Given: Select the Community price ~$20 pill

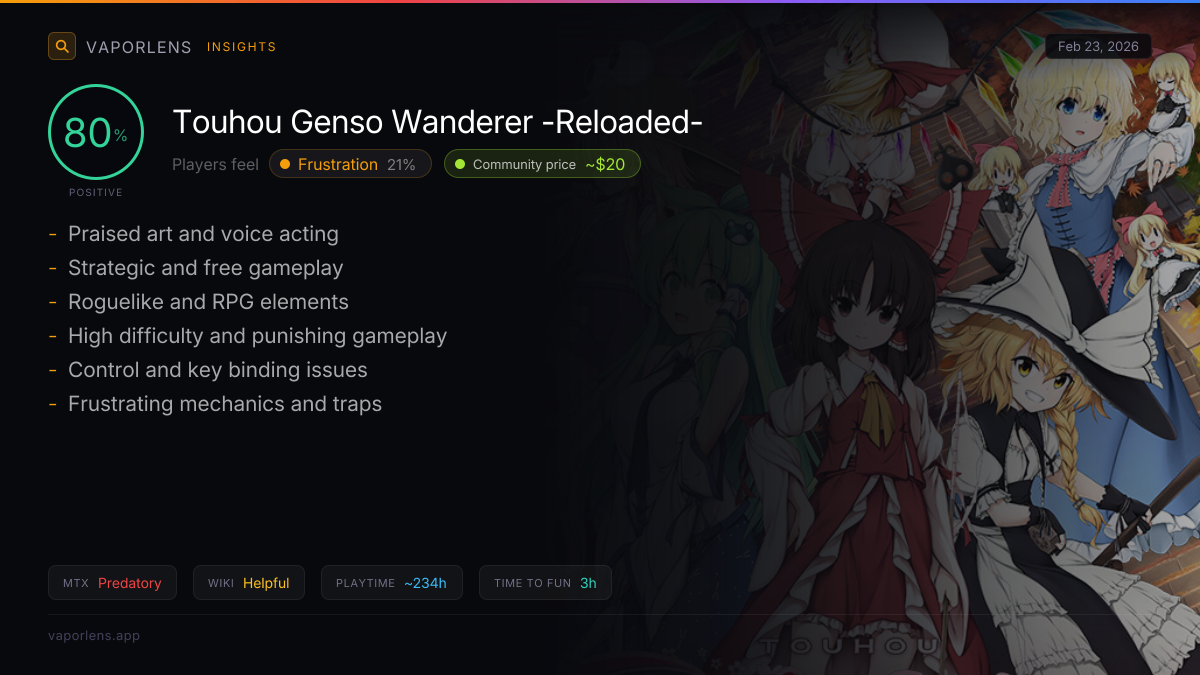Looking at the screenshot, I should tap(542, 164).
